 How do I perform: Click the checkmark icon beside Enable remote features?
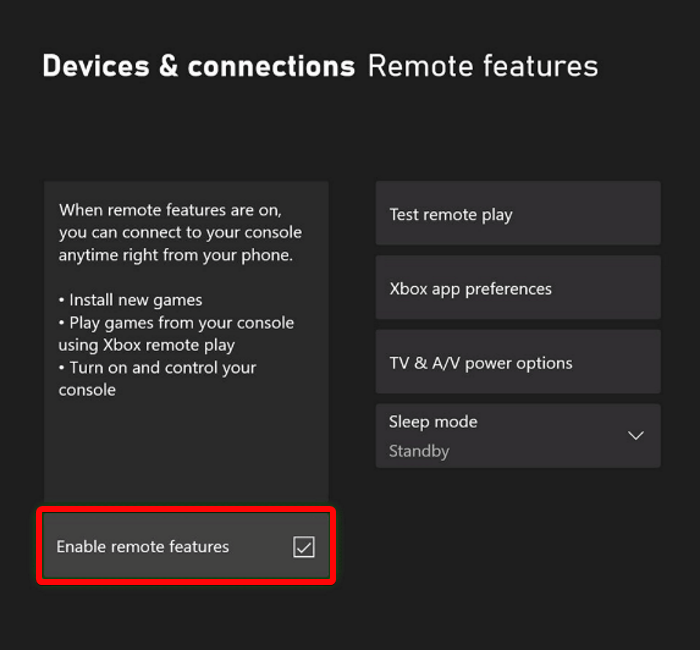tap(304, 547)
